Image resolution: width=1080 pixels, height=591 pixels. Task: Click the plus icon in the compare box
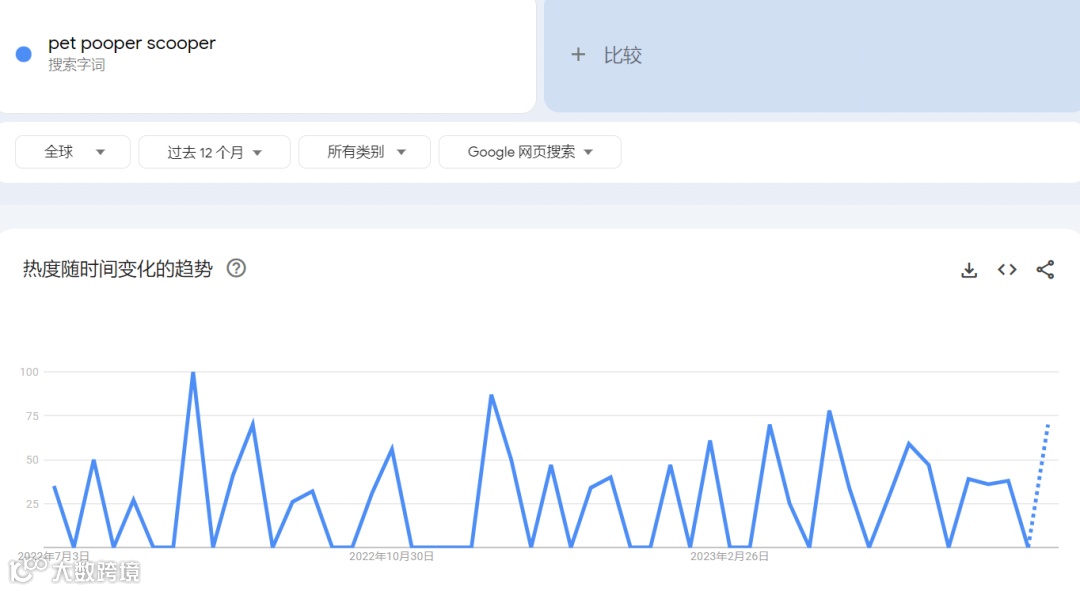pyautogui.click(x=578, y=54)
